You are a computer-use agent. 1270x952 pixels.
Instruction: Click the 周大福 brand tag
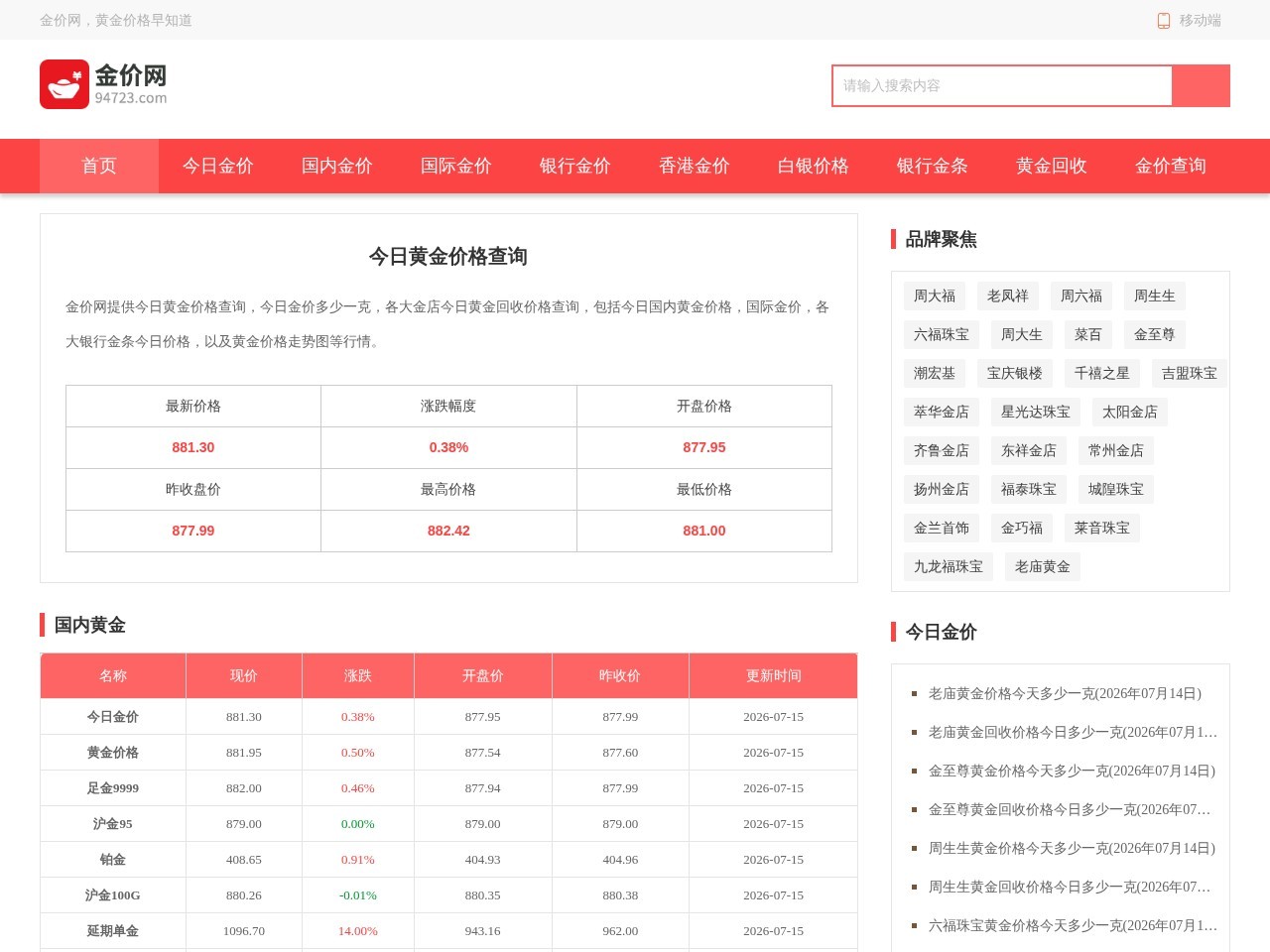click(x=935, y=296)
